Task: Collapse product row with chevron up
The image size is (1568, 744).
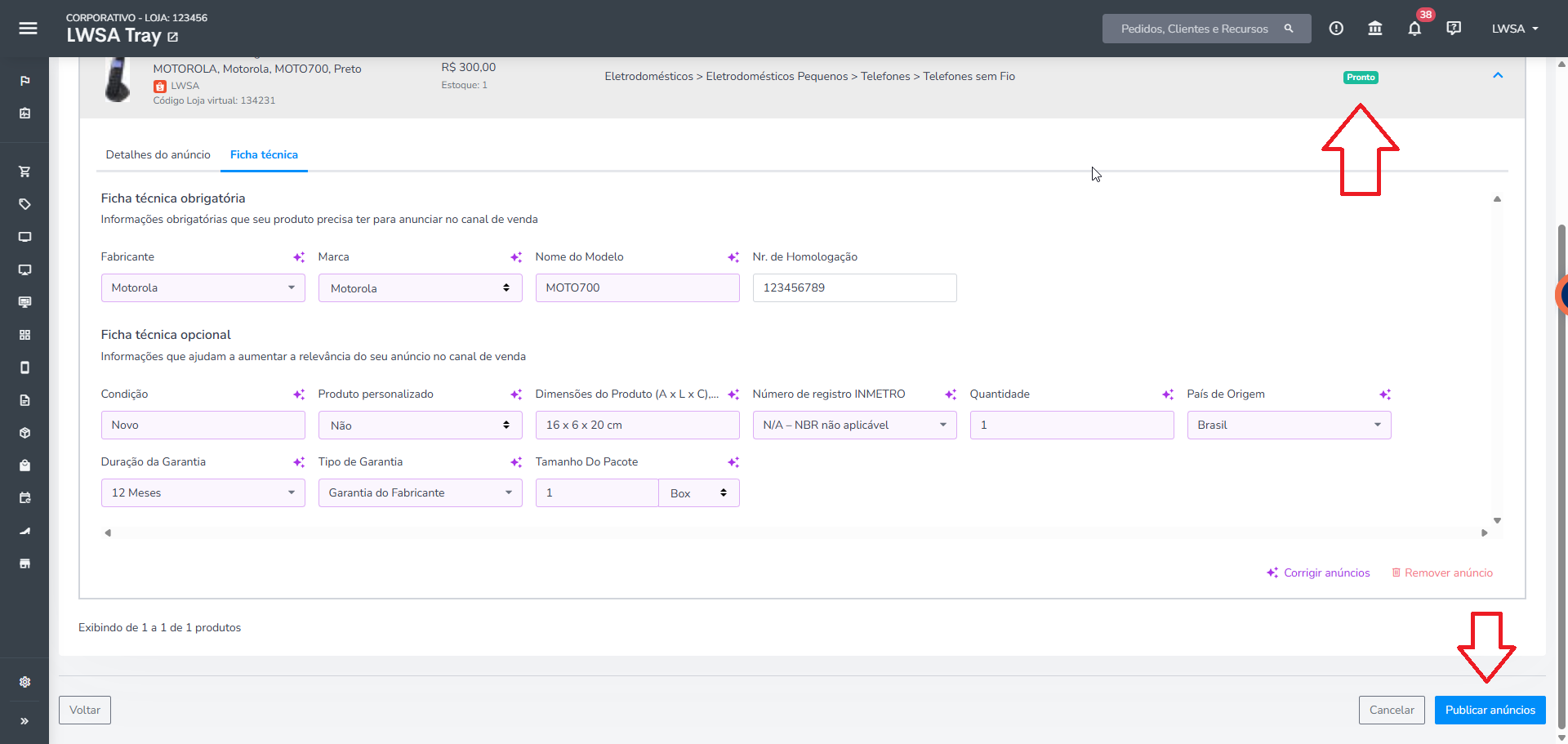Action: (x=1498, y=75)
